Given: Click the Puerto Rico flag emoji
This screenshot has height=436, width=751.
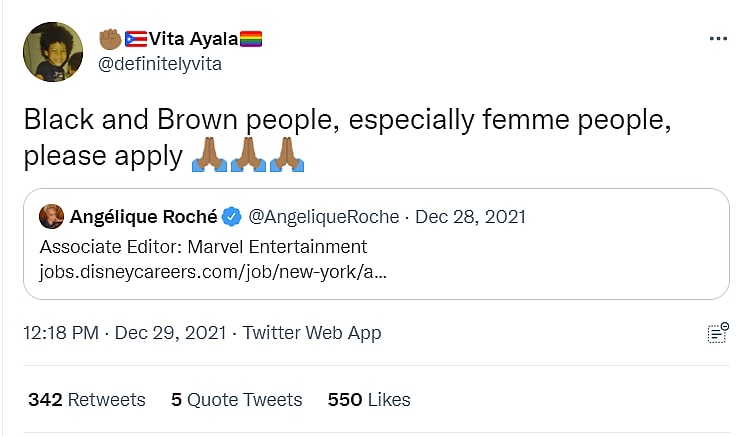Looking at the screenshot, I should coord(135,39).
